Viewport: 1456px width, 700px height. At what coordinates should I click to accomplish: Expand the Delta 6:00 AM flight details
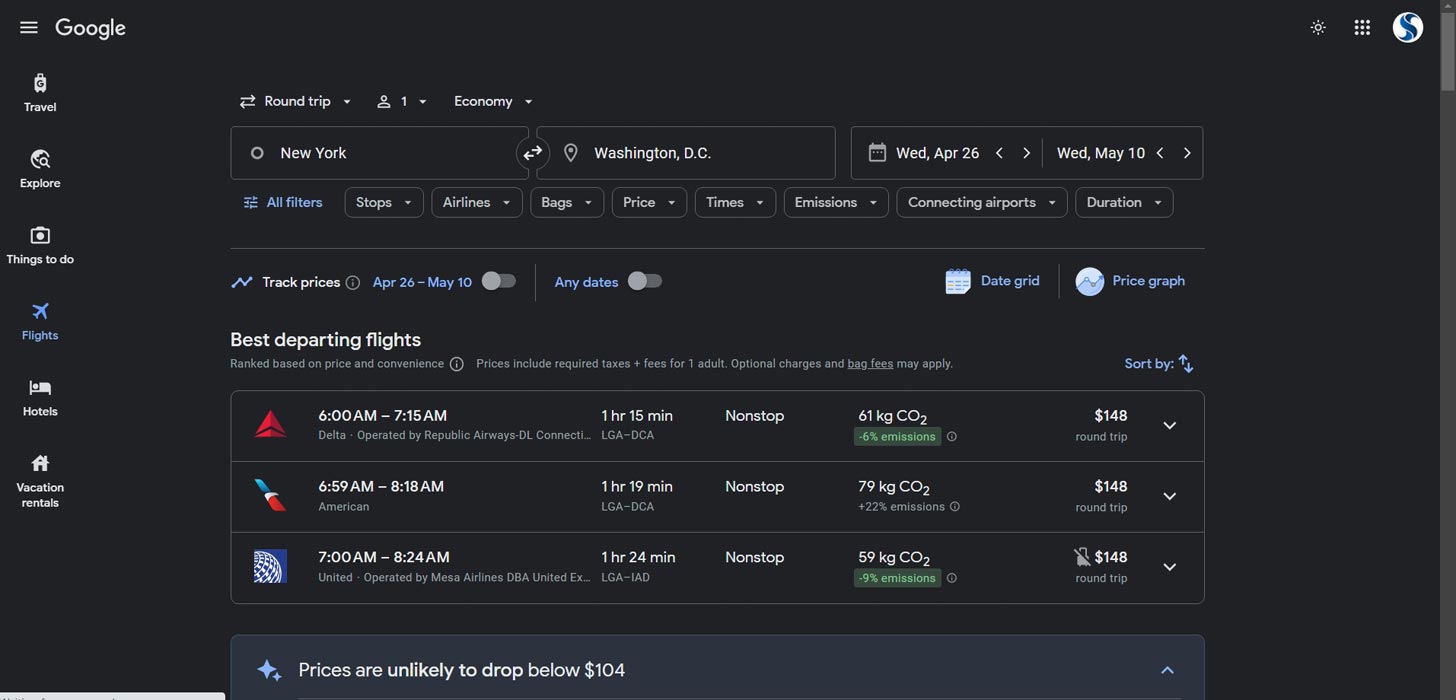1169,426
